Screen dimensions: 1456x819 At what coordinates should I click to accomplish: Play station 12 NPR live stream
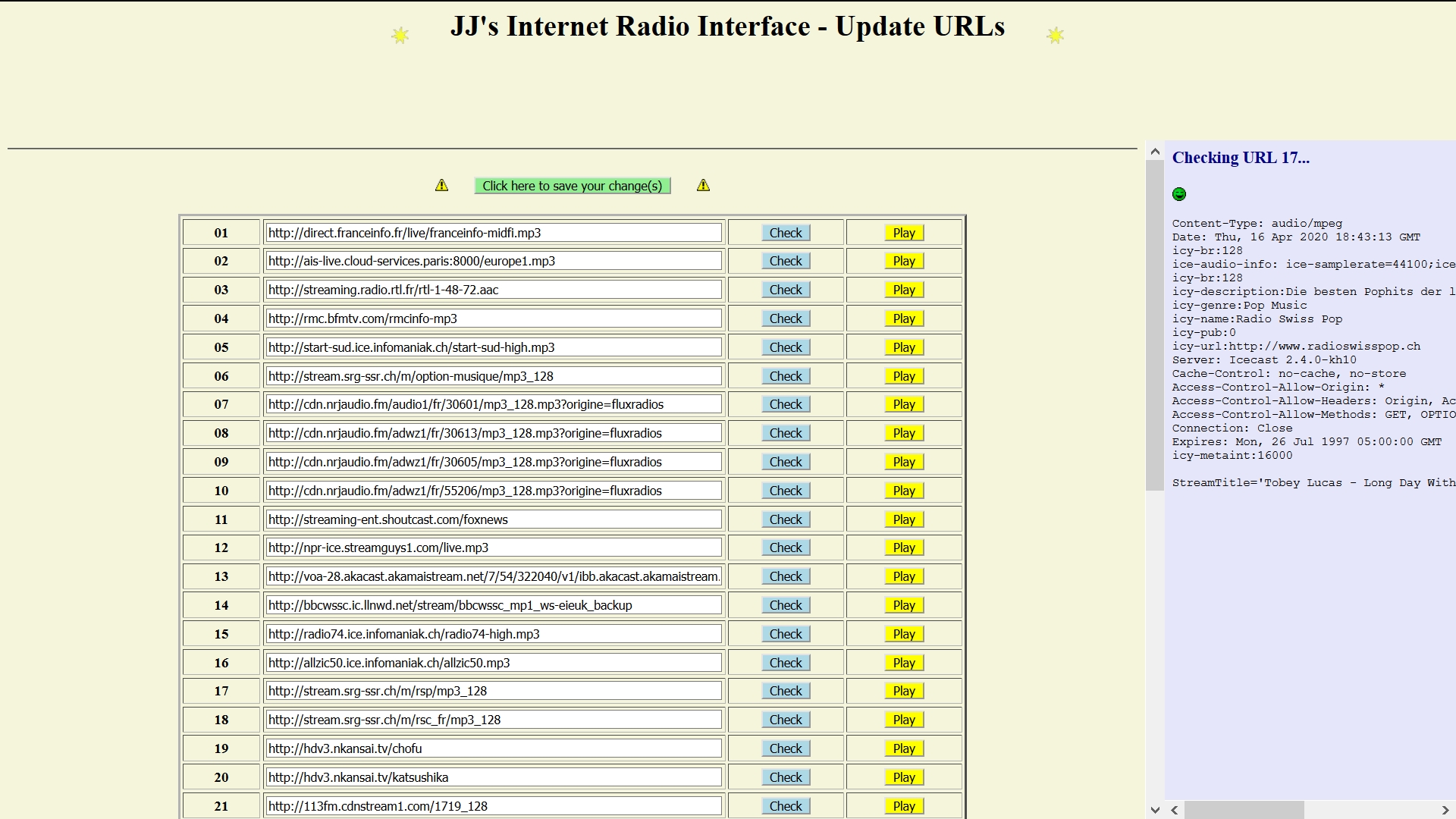tap(904, 548)
